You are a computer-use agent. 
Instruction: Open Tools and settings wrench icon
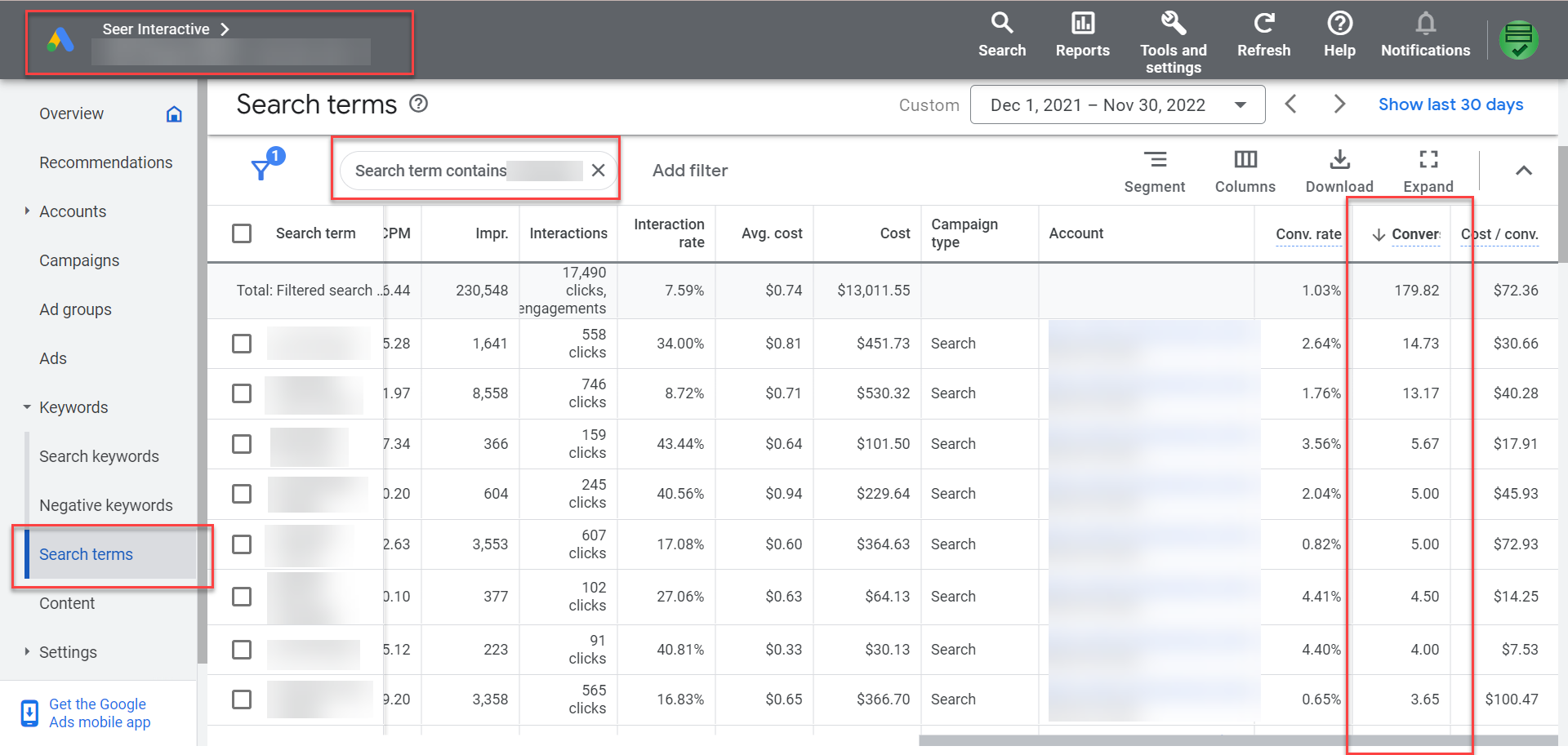1173,24
